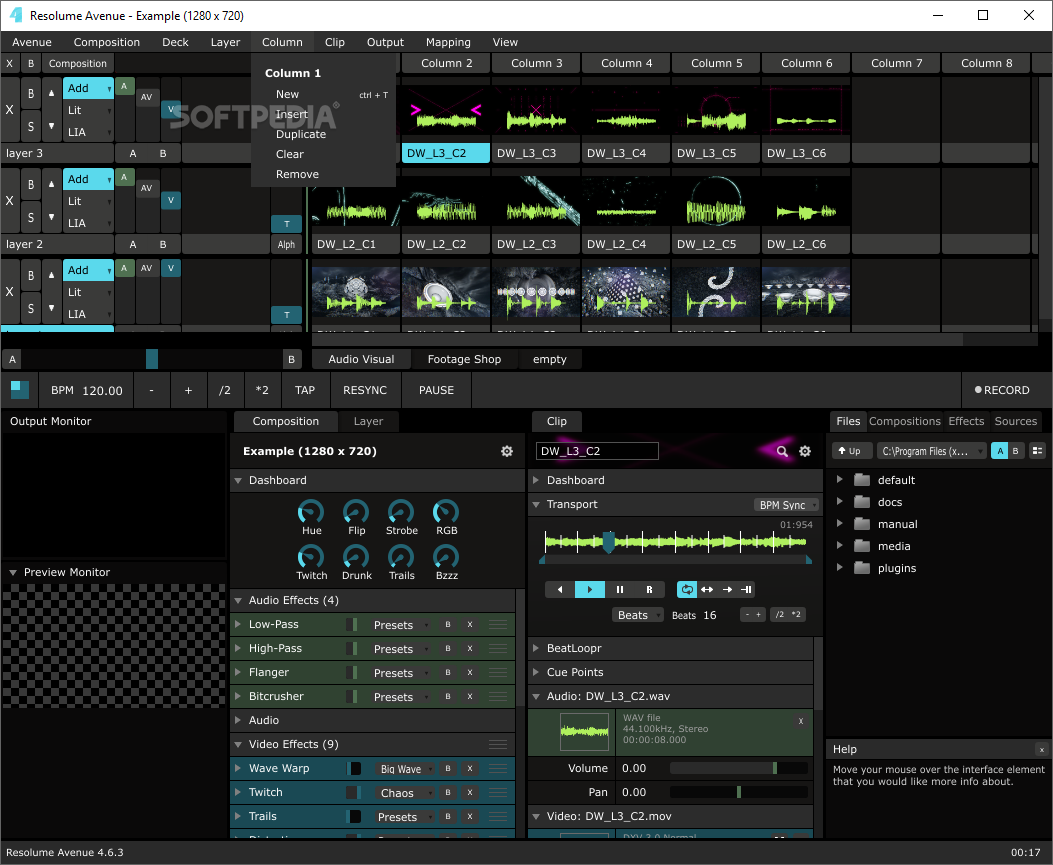Bypass the Flanger effect with B
1053x865 pixels.
coord(448,673)
